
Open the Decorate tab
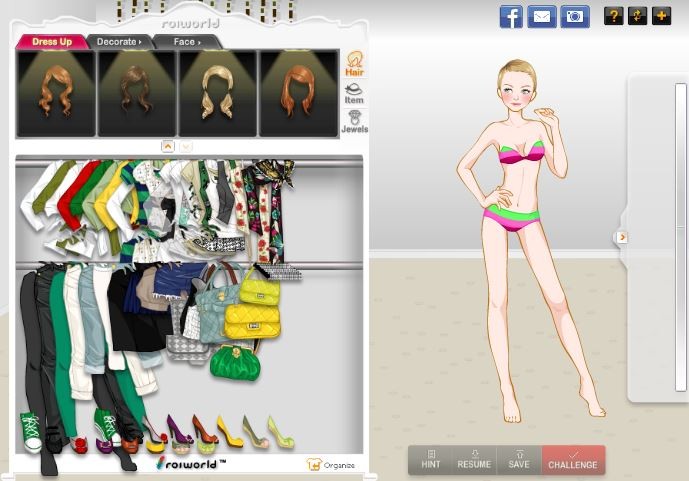tap(118, 42)
